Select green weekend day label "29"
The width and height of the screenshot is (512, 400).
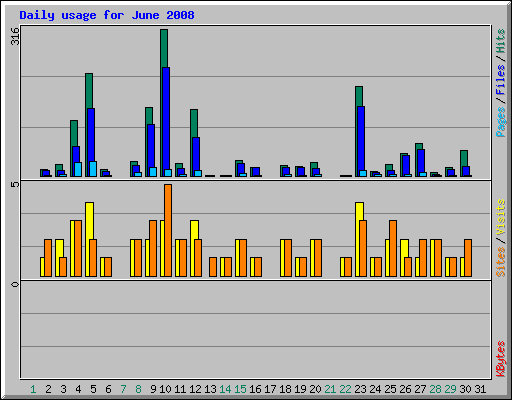[450, 389]
